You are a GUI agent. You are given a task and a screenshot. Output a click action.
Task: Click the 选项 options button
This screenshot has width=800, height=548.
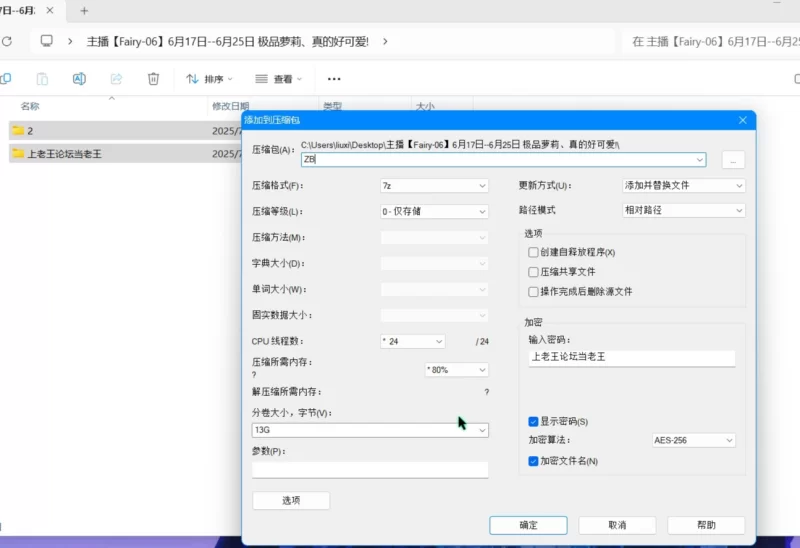(291, 500)
